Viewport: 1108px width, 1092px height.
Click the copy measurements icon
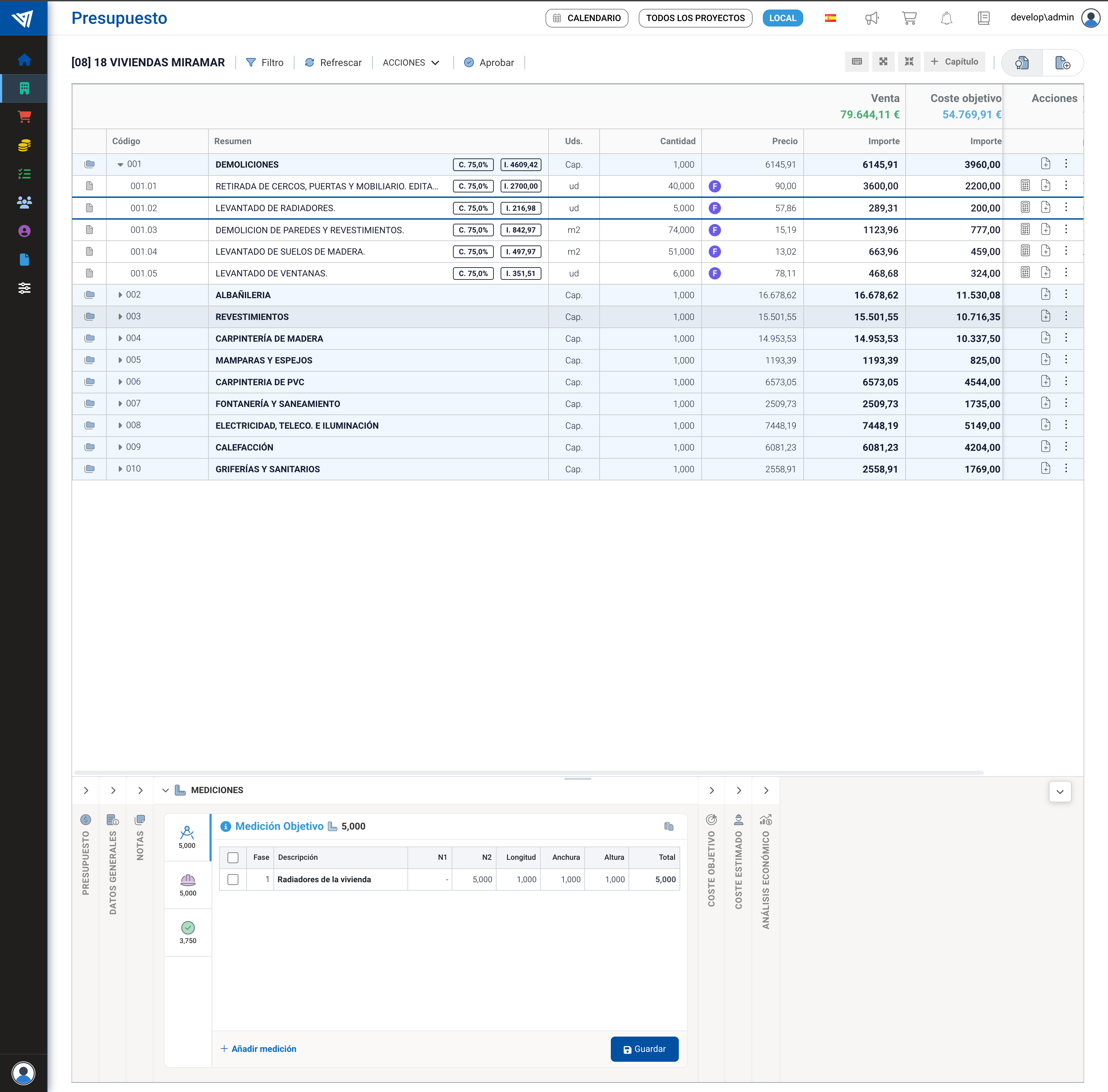point(668,826)
